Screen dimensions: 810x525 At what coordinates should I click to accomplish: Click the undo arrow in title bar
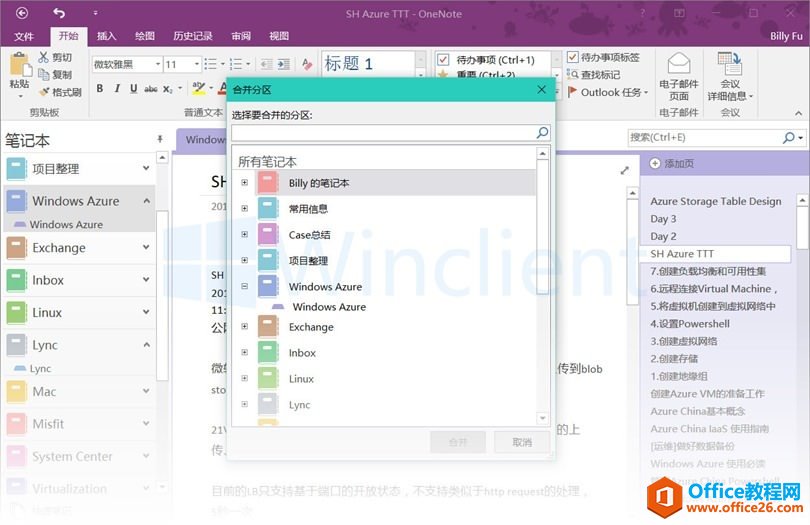(59, 13)
